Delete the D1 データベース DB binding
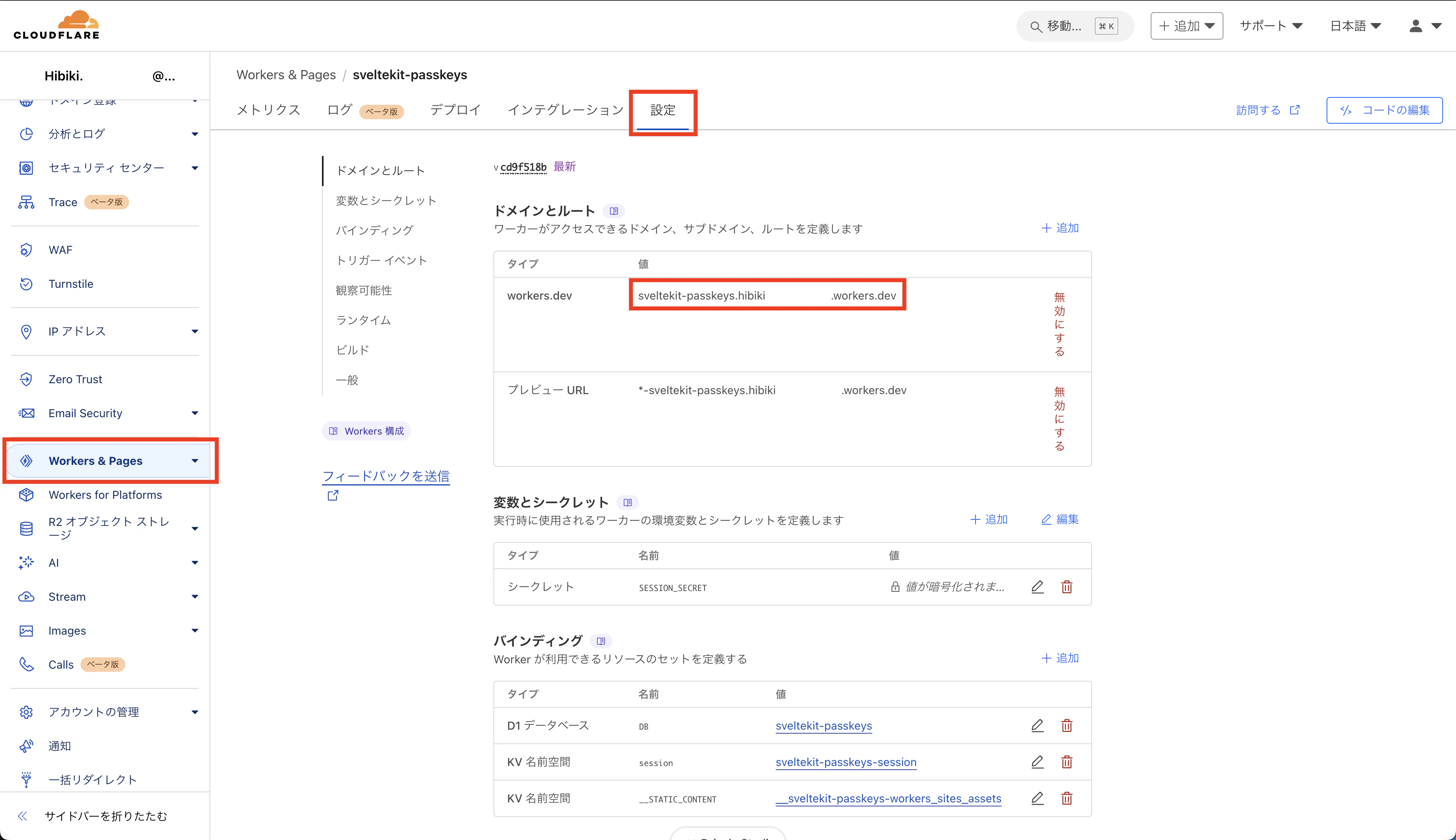The image size is (1456, 840). [1067, 726]
